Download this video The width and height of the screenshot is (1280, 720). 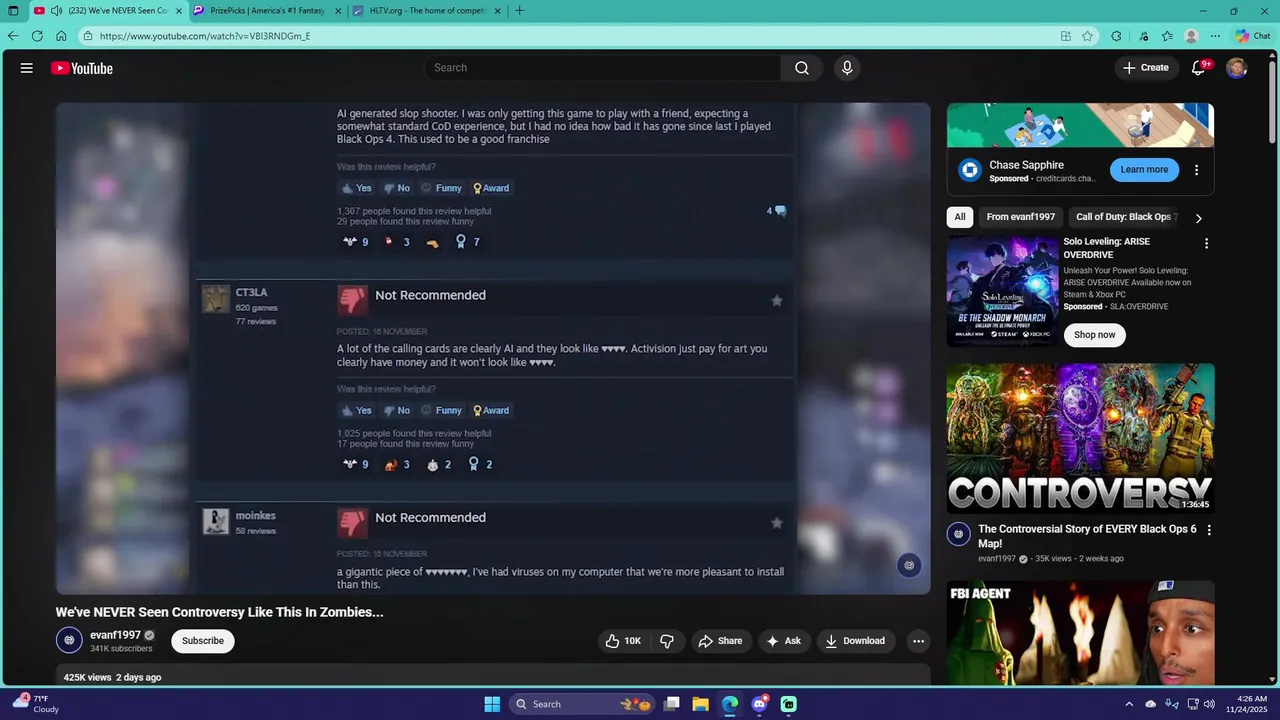point(856,641)
